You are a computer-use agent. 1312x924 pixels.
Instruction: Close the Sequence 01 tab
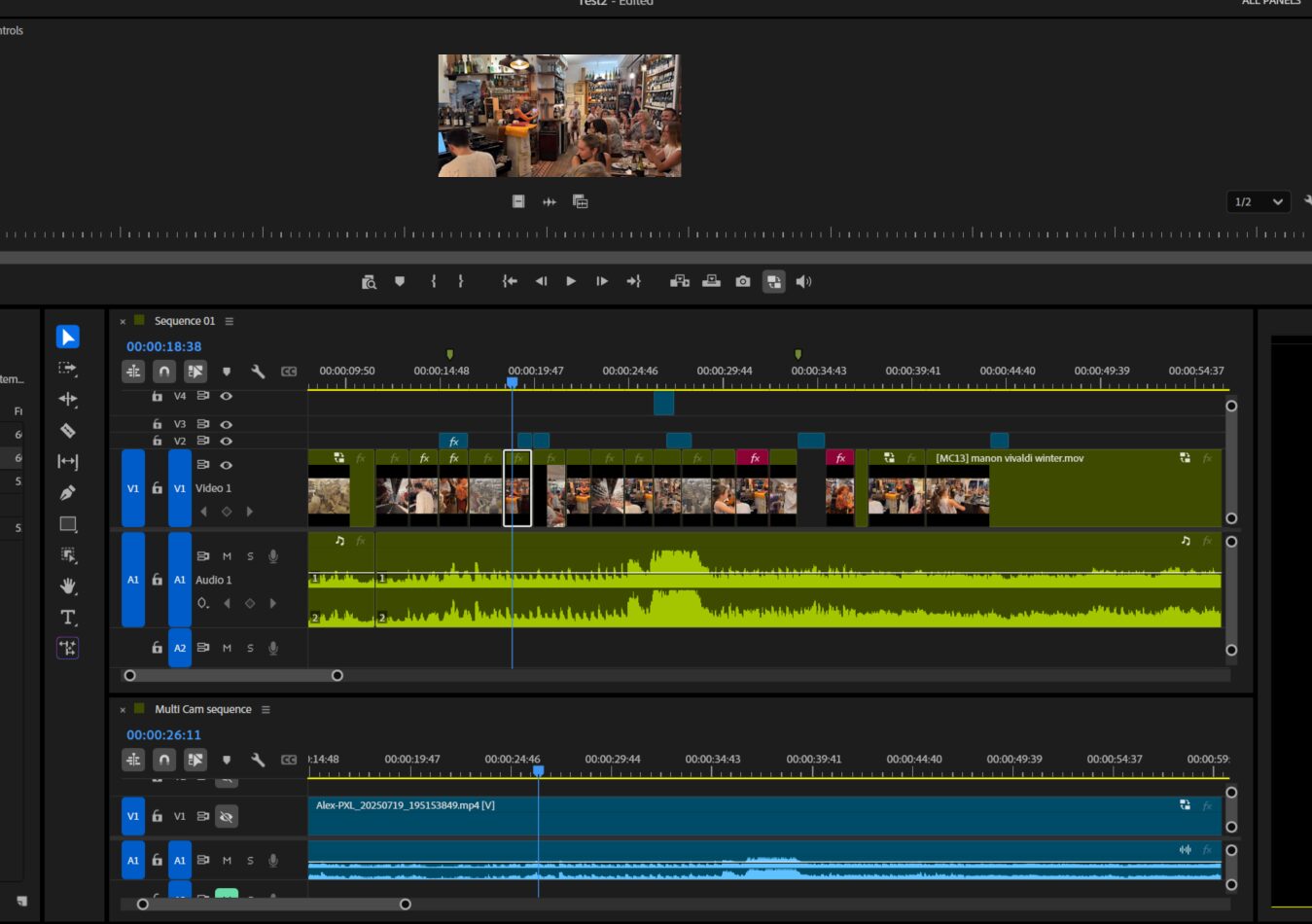tap(123, 321)
